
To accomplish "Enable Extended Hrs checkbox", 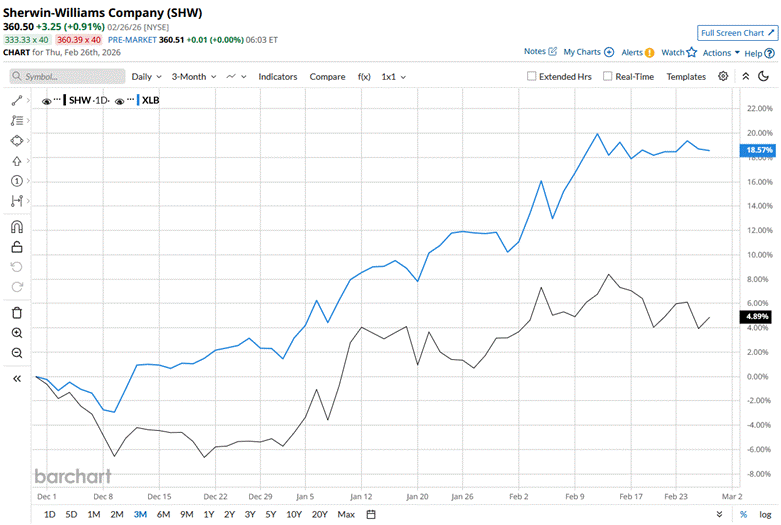I will [x=531, y=76].
